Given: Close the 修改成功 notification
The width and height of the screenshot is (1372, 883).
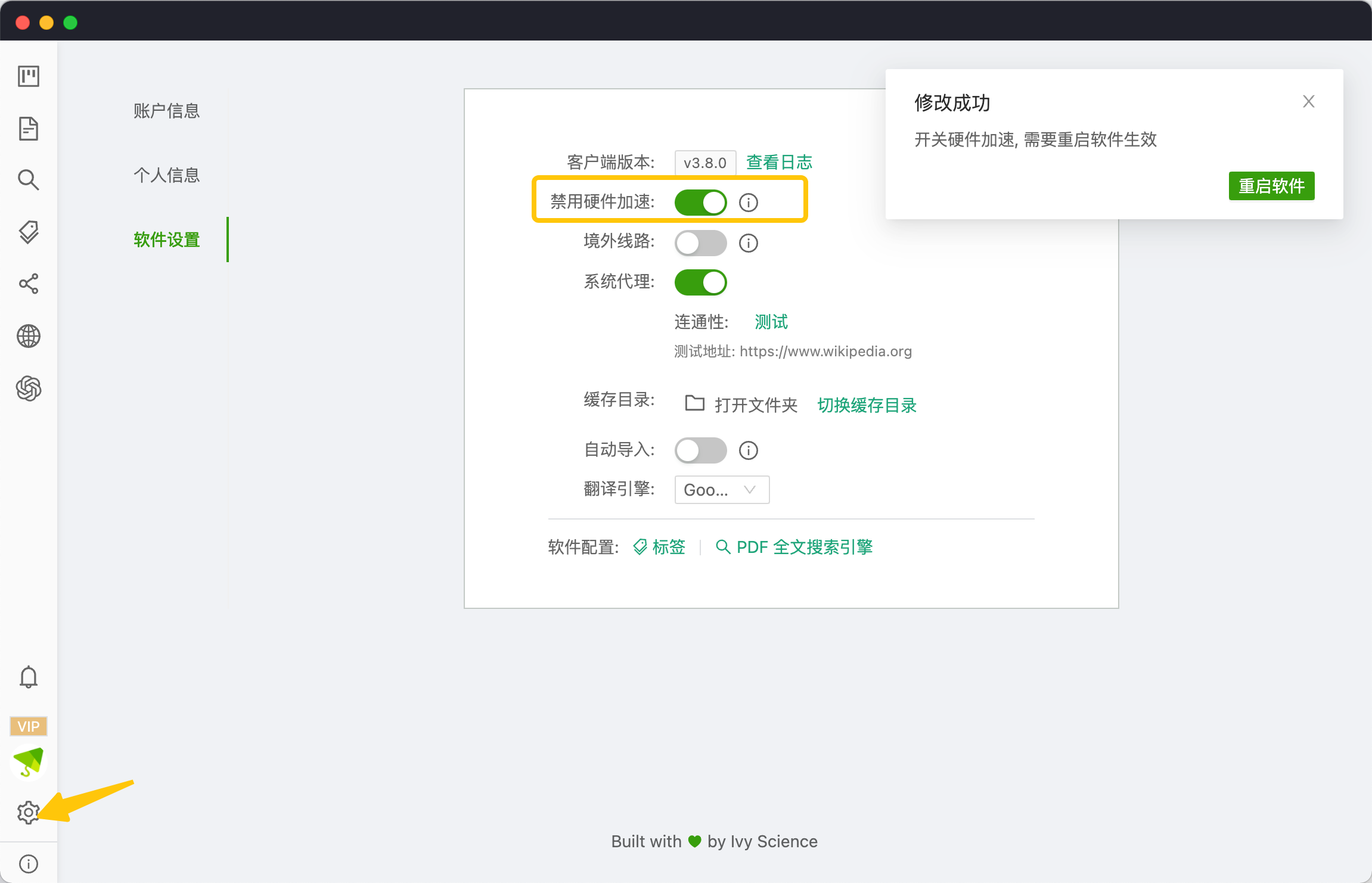Looking at the screenshot, I should tap(1309, 101).
